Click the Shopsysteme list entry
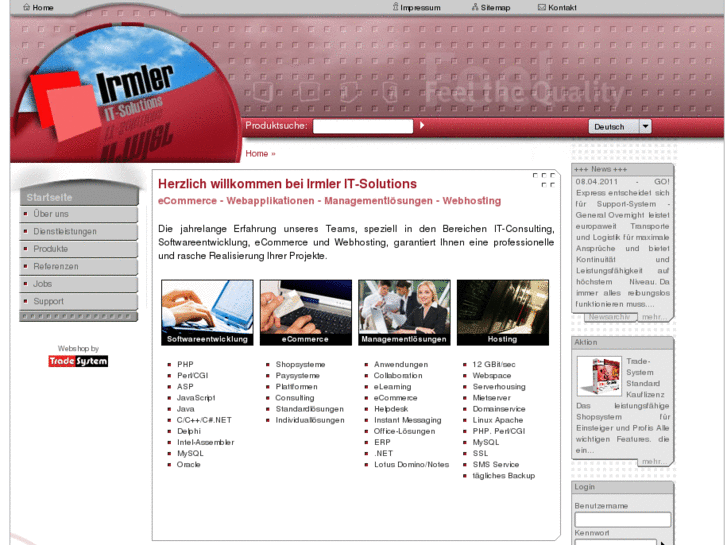 pyautogui.click(x=300, y=365)
